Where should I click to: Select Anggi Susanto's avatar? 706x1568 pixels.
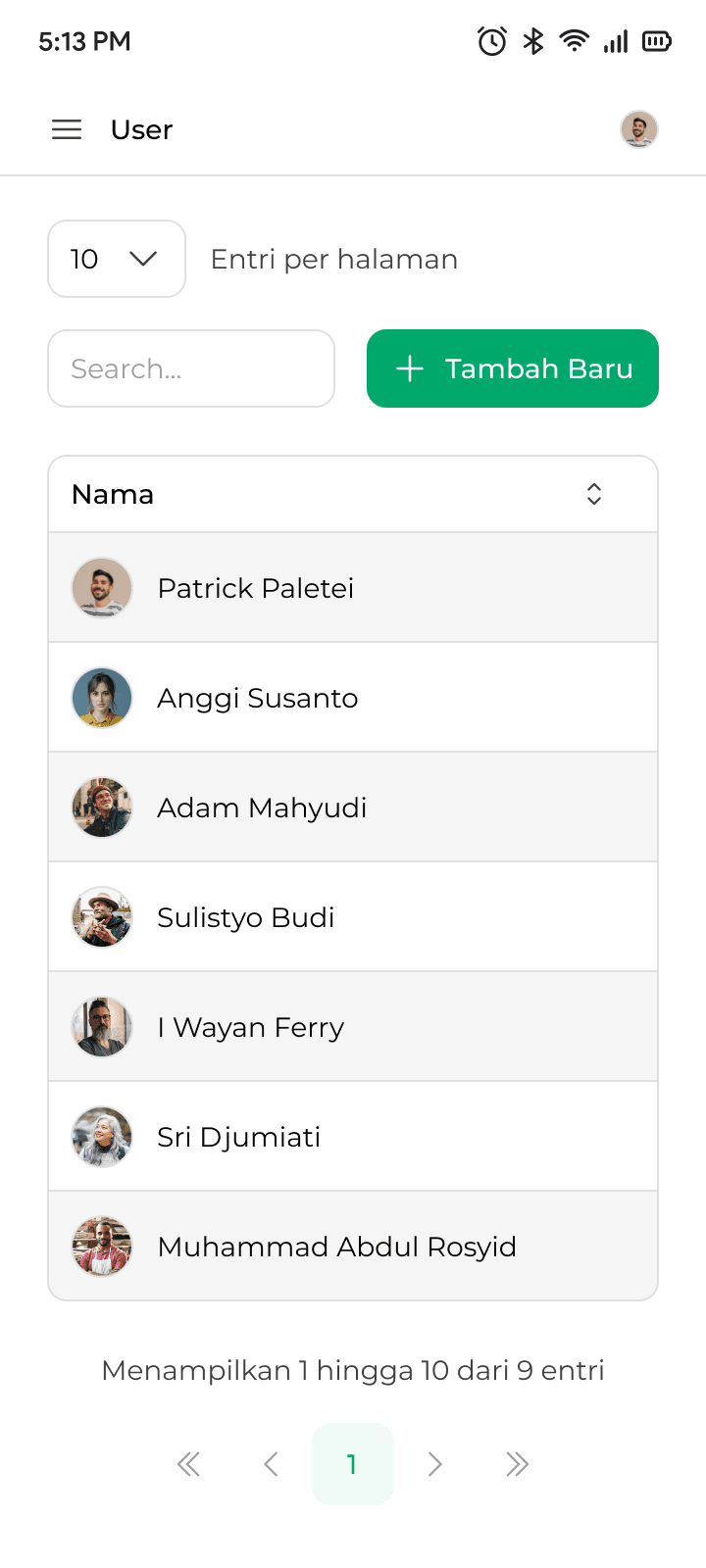coord(102,698)
